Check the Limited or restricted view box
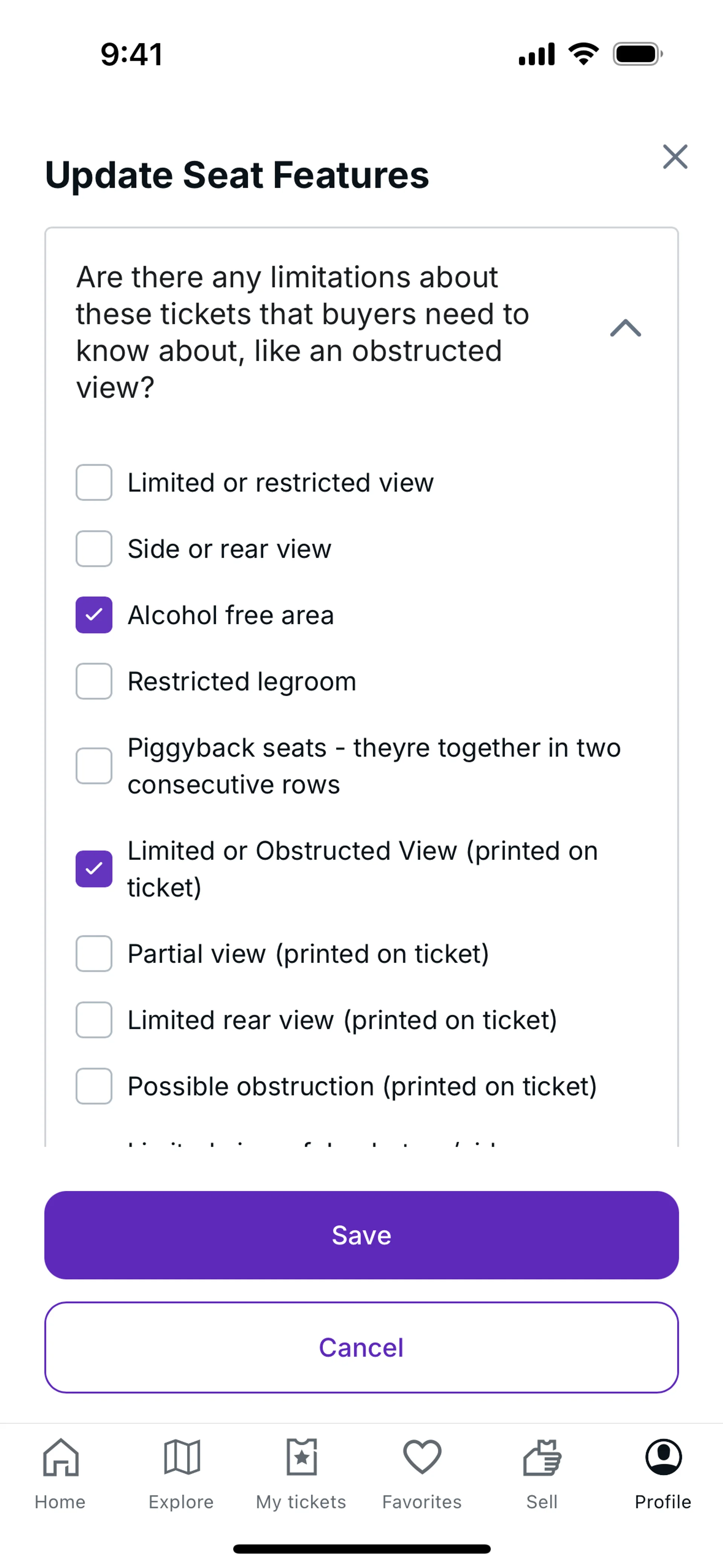The width and height of the screenshot is (723, 1568). [94, 483]
